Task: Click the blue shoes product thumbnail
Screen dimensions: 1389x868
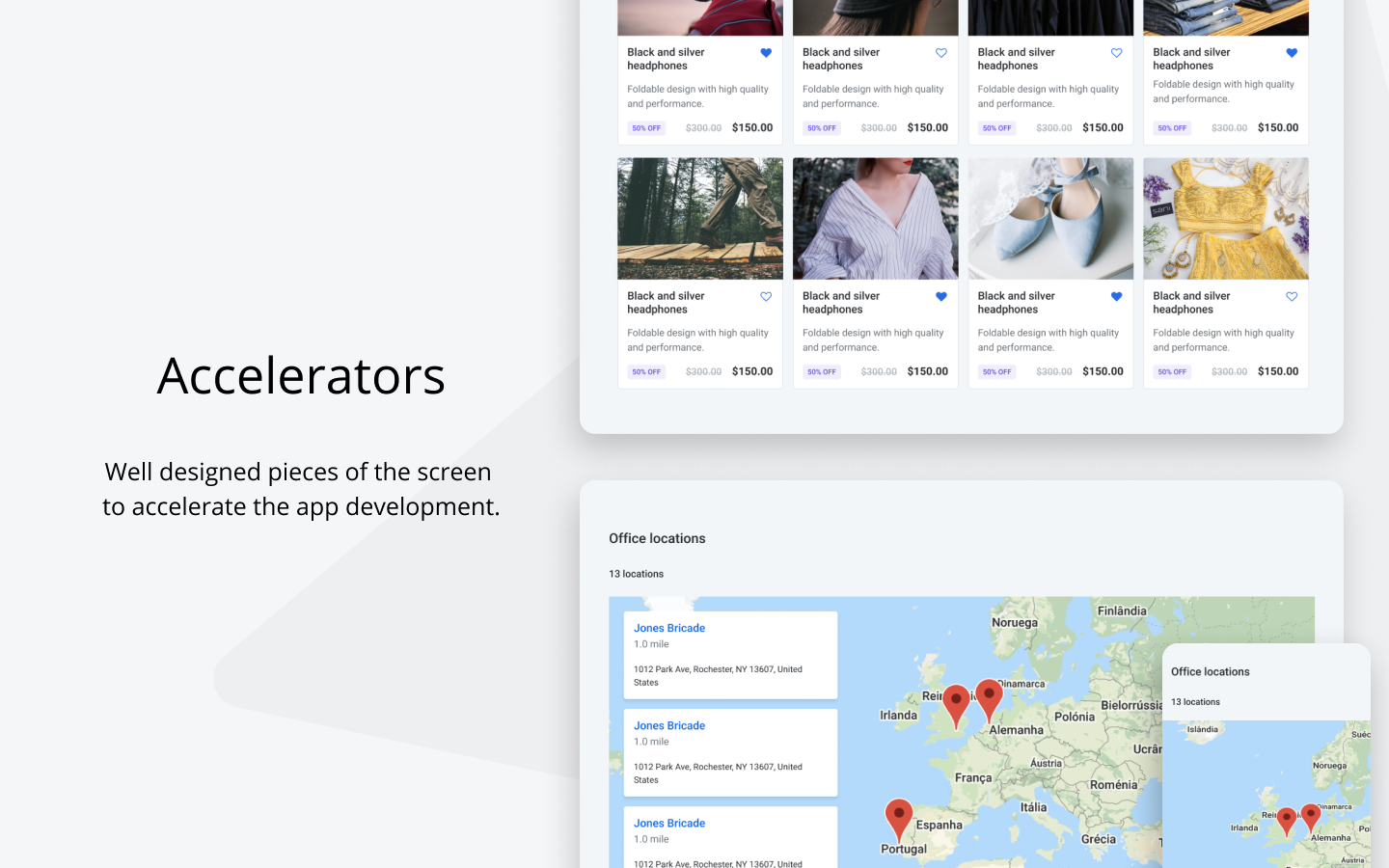Action: coord(1049,218)
